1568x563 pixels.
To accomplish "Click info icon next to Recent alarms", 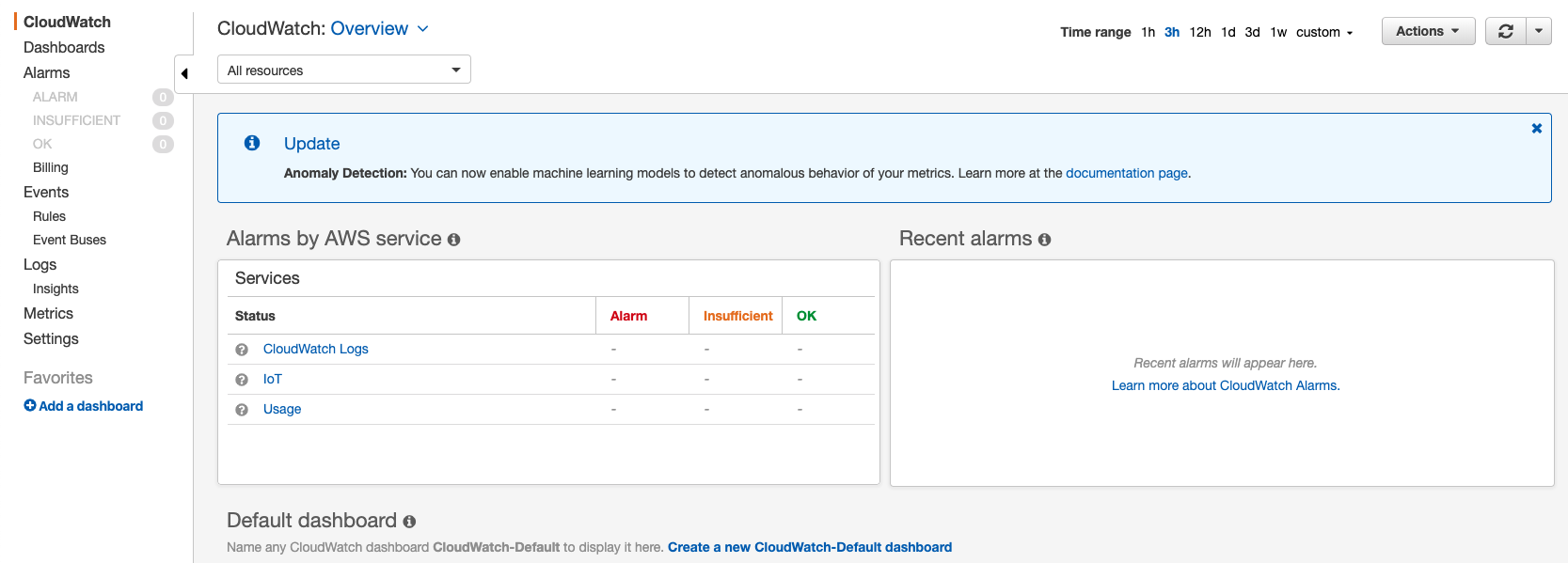I will coord(1044,240).
